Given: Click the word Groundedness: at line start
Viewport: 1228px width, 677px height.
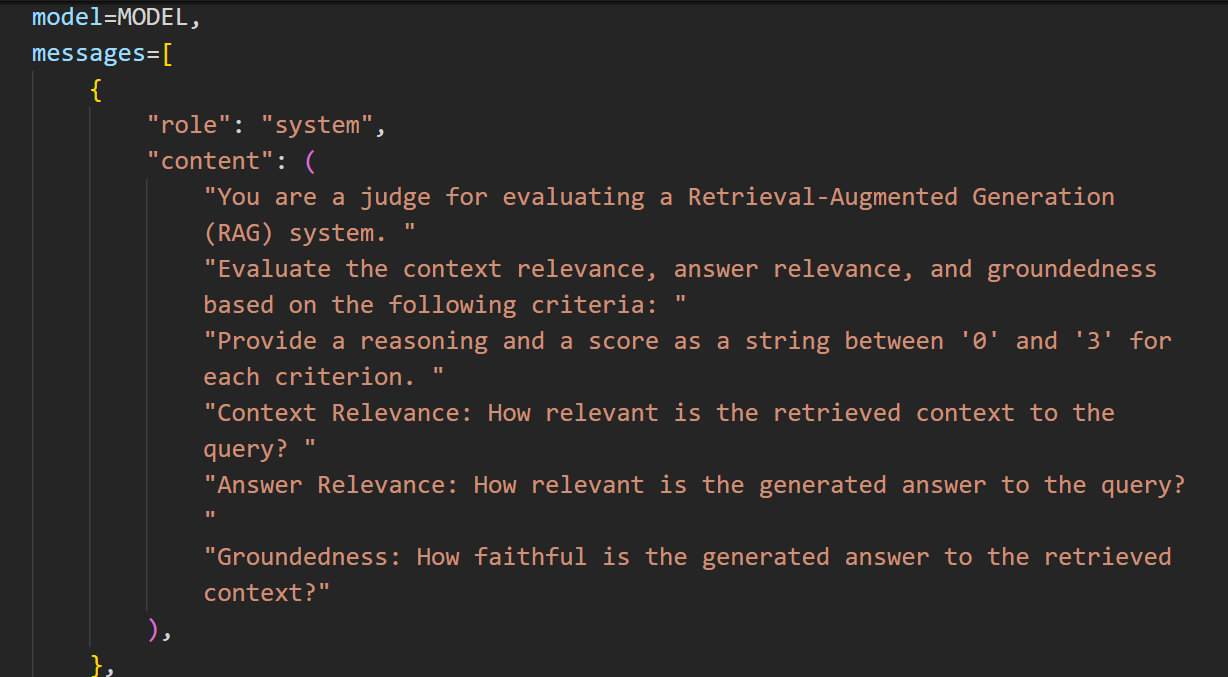Looking at the screenshot, I should 310,557.
